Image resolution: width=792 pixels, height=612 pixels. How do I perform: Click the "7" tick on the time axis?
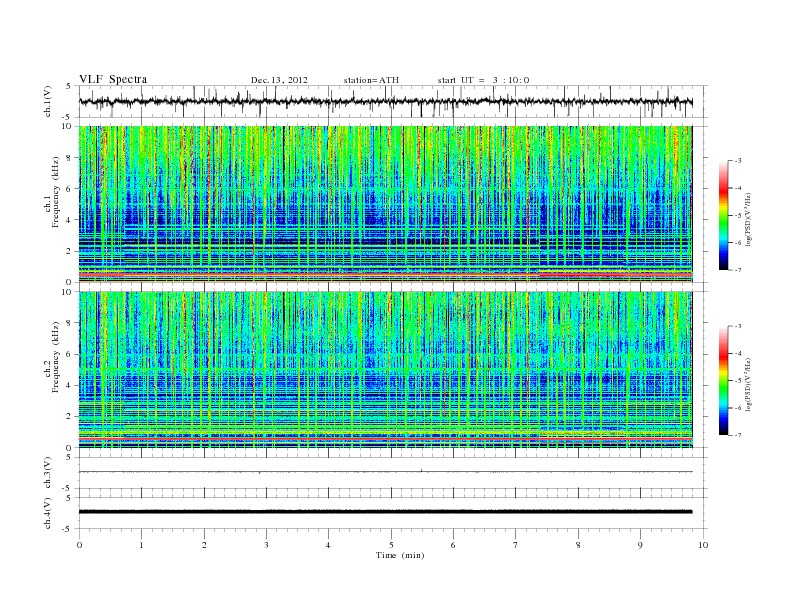pos(516,545)
